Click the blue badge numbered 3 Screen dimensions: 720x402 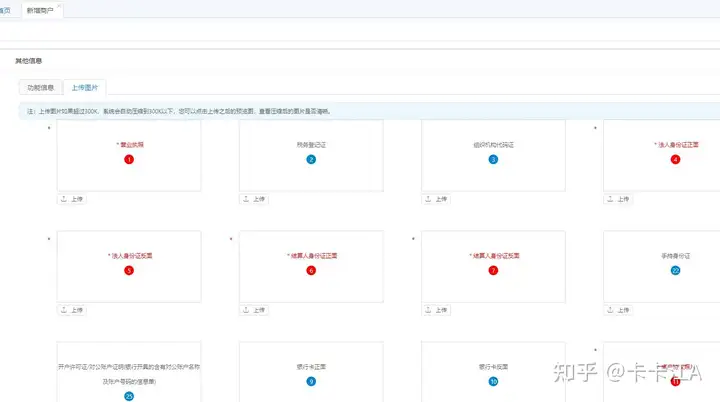(x=493, y=159)
